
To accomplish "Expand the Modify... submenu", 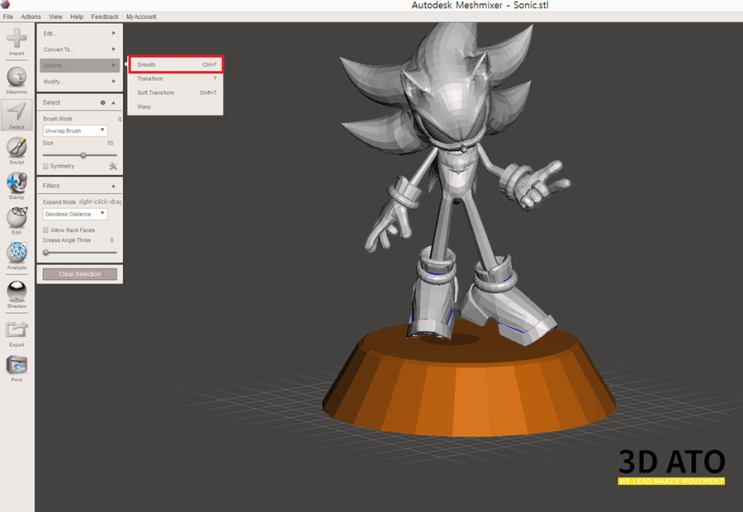I will coord(80,81).
